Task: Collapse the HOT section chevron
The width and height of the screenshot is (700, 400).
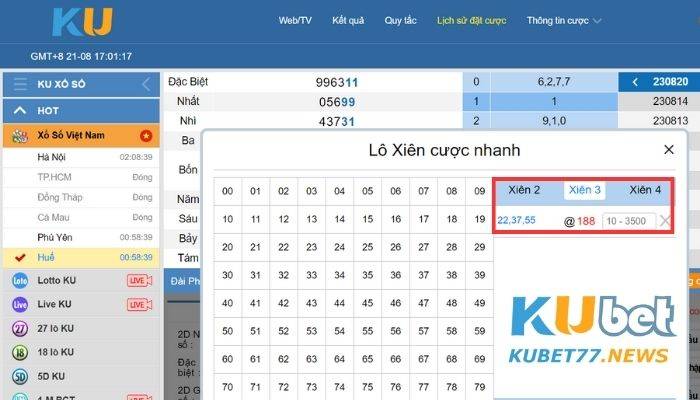Action: (19, 110)
